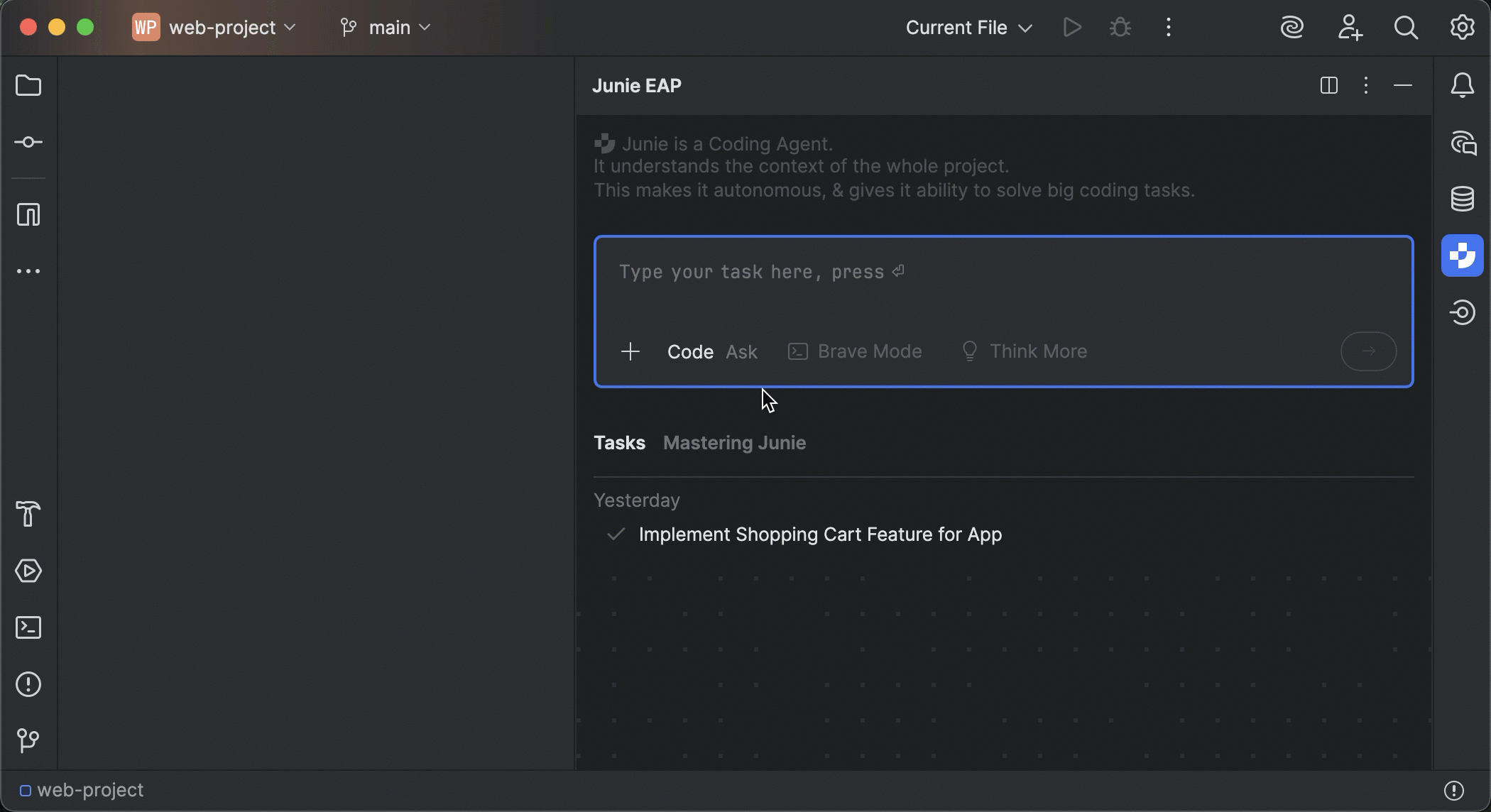Viewport: 1491px width, 812px height.
Task: Open the Current File run configuration dropdown
Action: [x=968, y=27]
